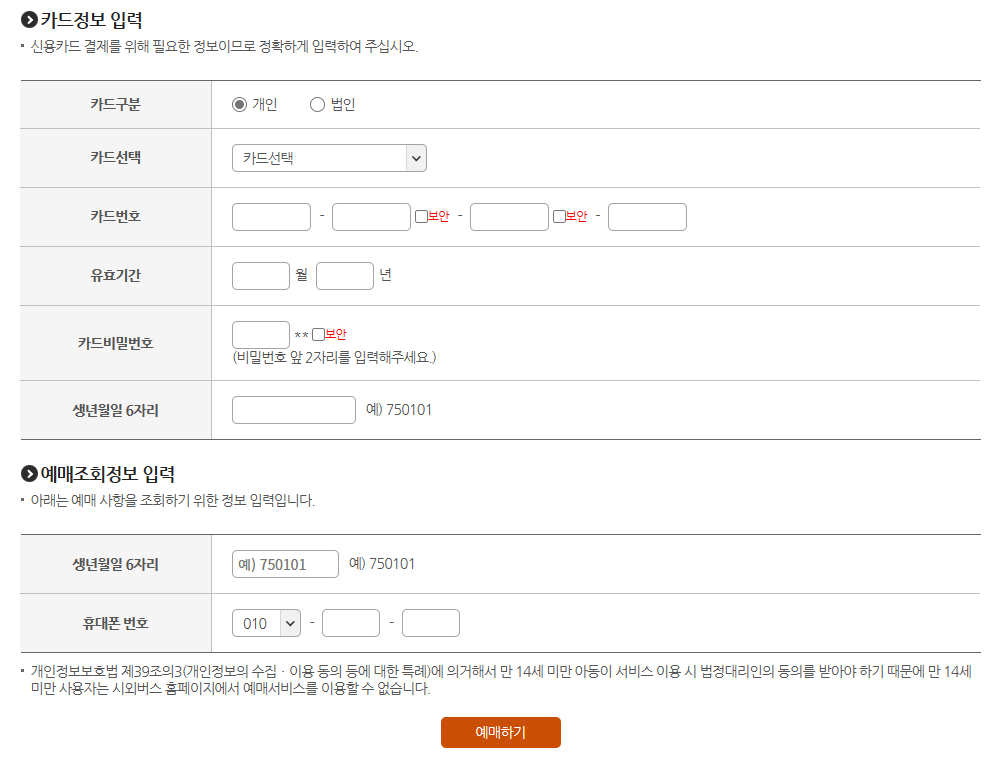The width and height of the screenshot is (992, 760).
Task: Enable the first 보안 security checkbox
Action: (x=423, y=216)
